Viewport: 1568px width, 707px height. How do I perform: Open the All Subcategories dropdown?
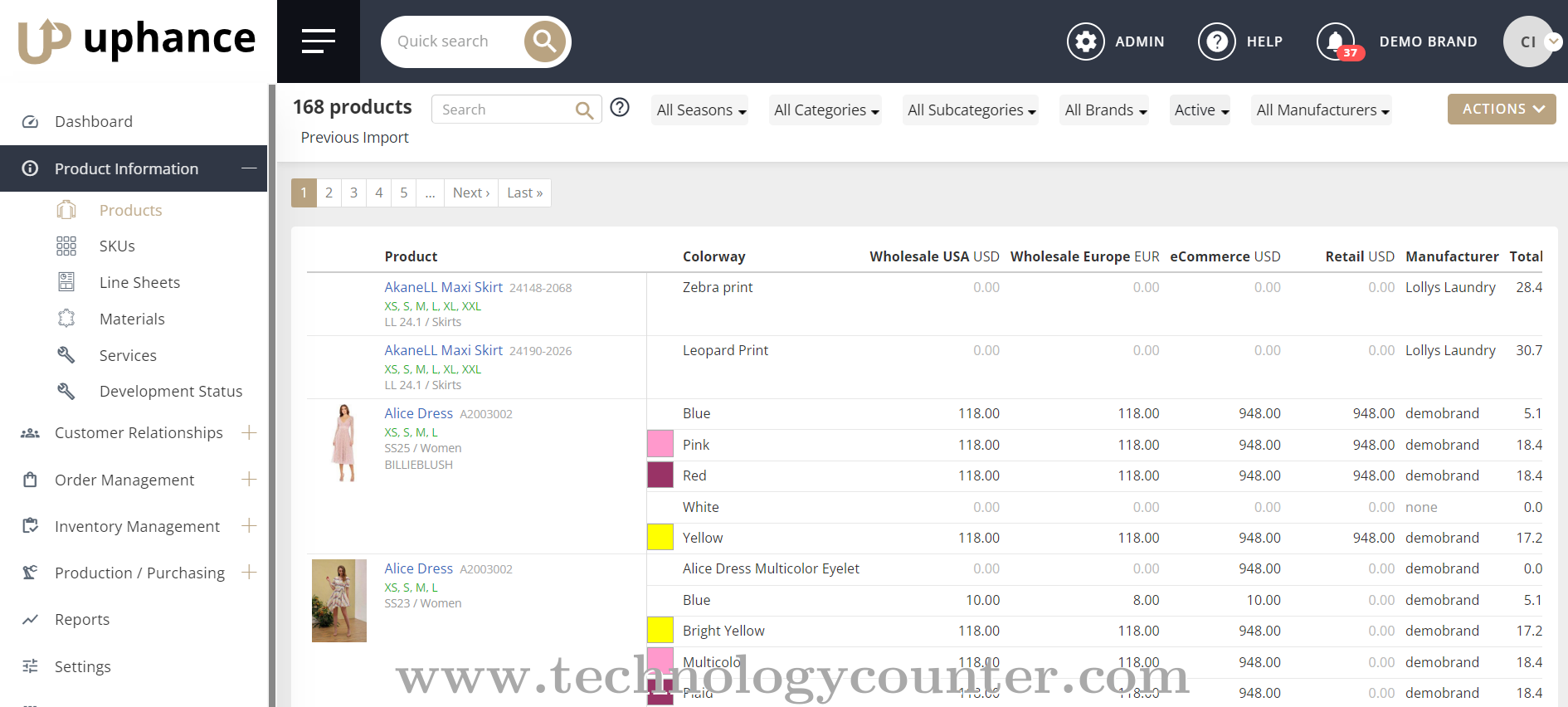coord(971,110)
